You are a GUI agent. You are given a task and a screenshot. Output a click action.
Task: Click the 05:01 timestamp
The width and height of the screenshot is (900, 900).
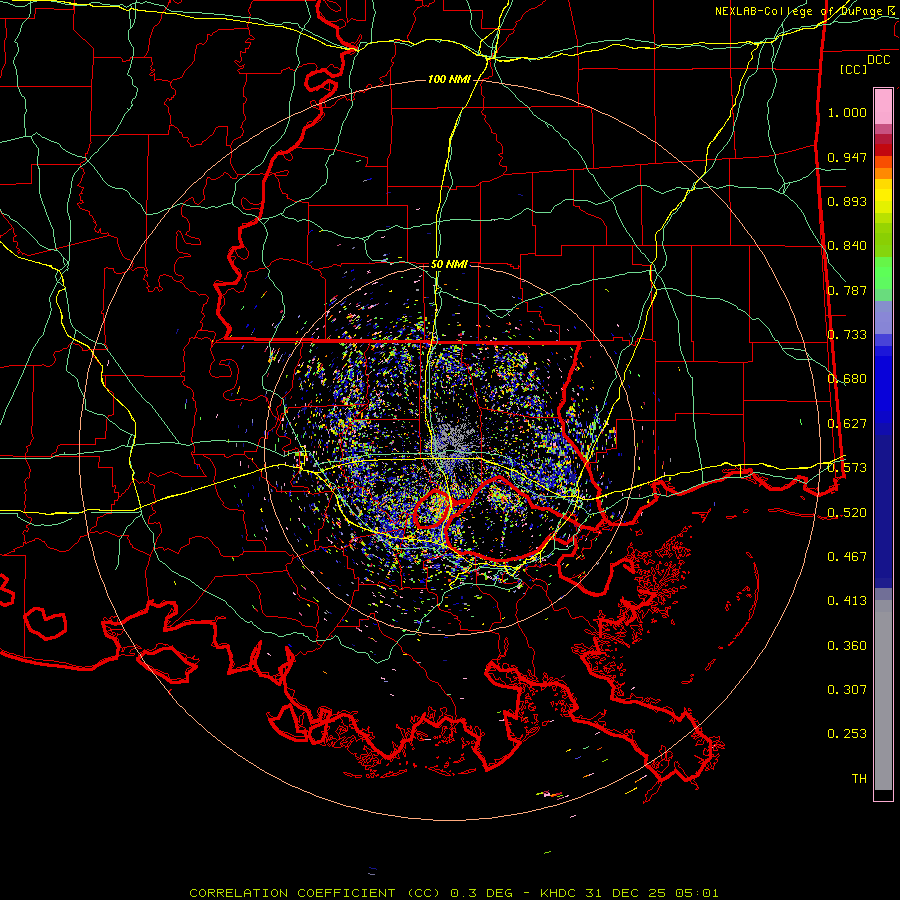pyautogui.click(x=696, y=893)
